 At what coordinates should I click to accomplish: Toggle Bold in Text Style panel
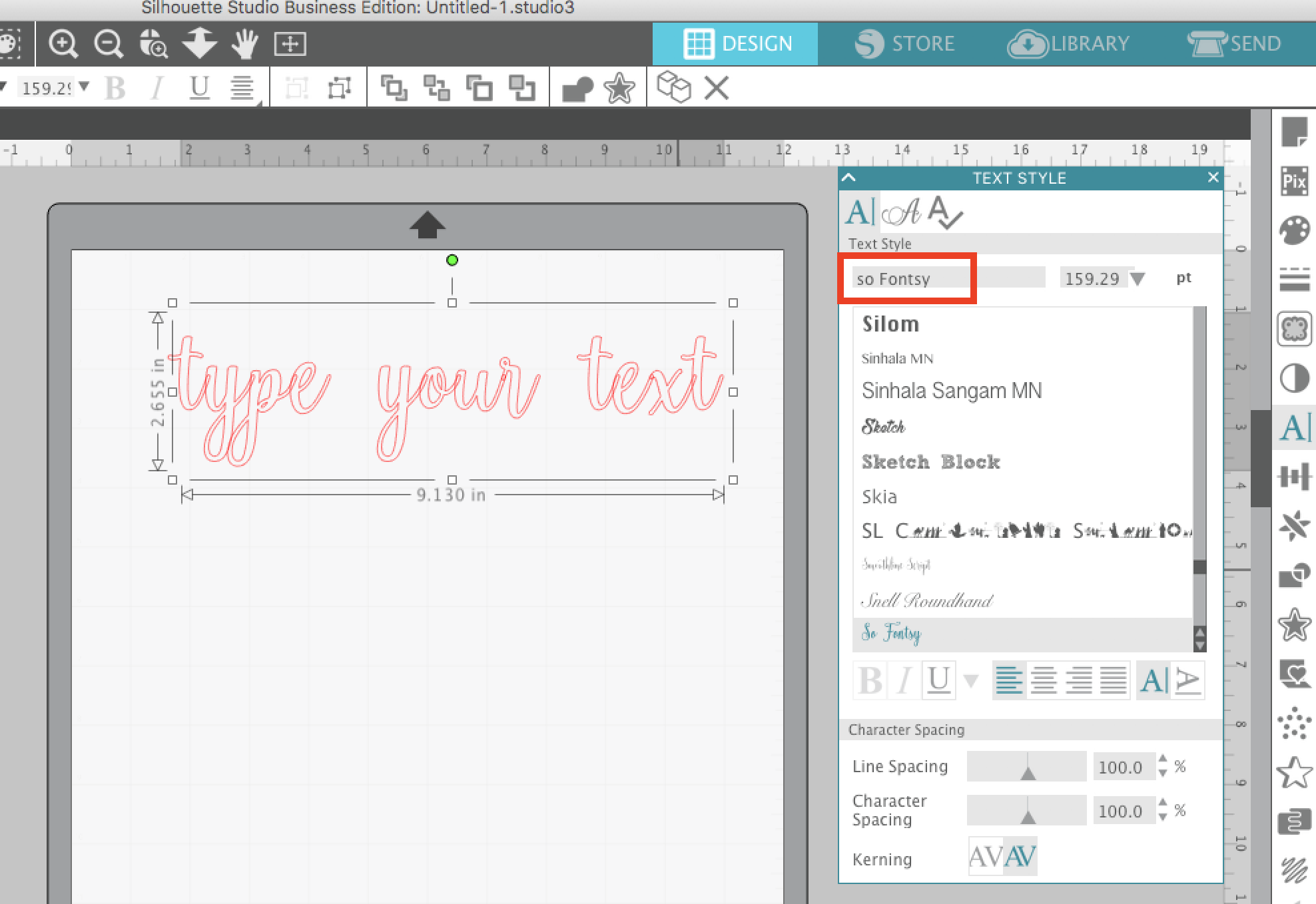click(x=870, y=680)
